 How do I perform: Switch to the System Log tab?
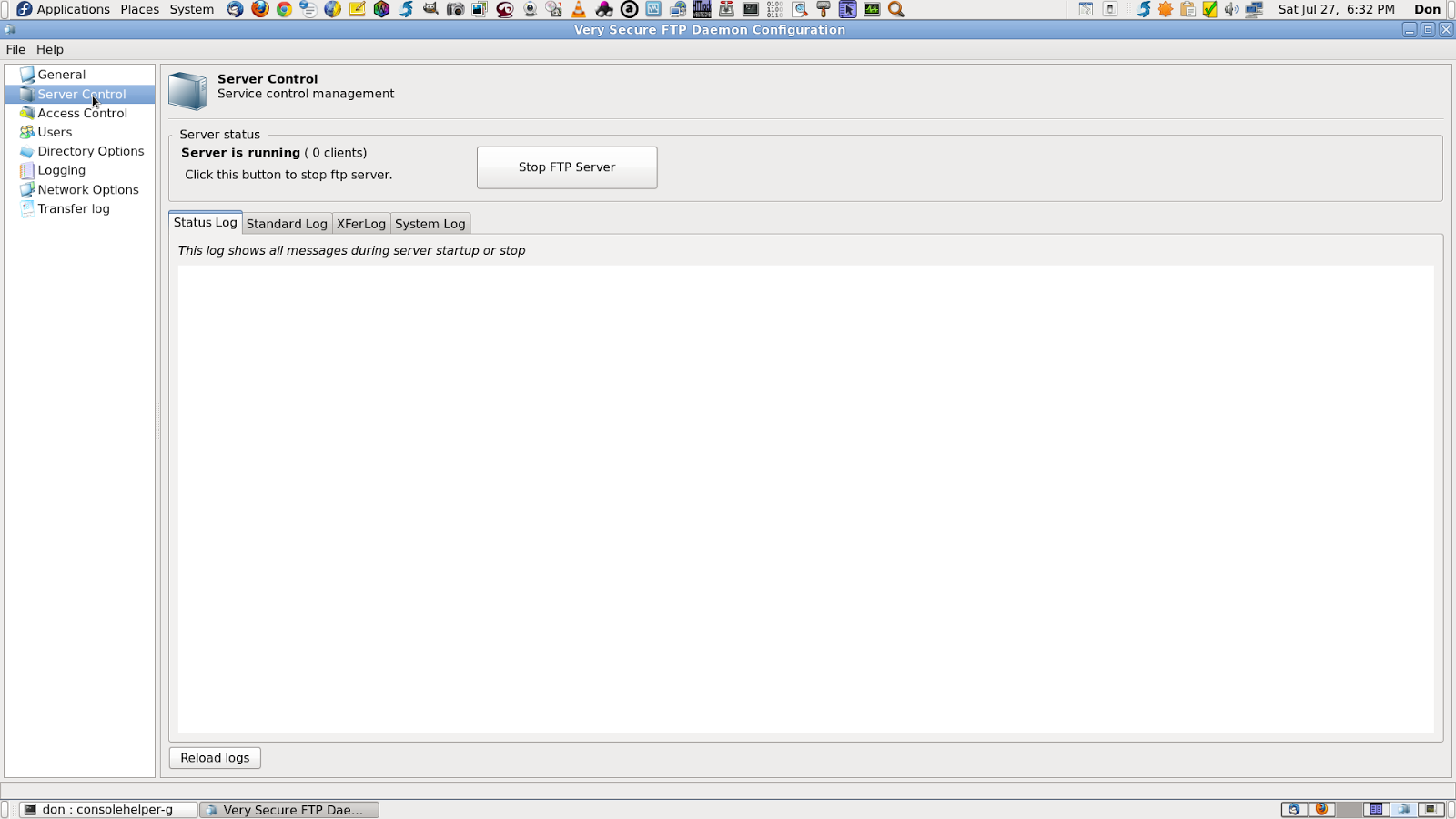click(430, 224)
